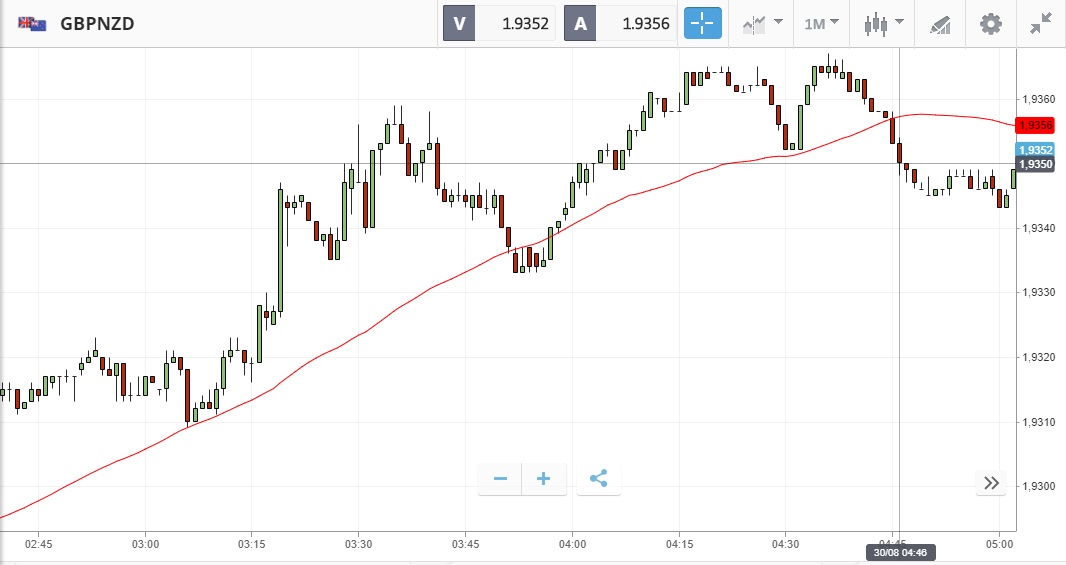The width and height of the screenshot is (1066, 565).
Task: Click the GBPNZD instrument name
Action: click(98, 24)
